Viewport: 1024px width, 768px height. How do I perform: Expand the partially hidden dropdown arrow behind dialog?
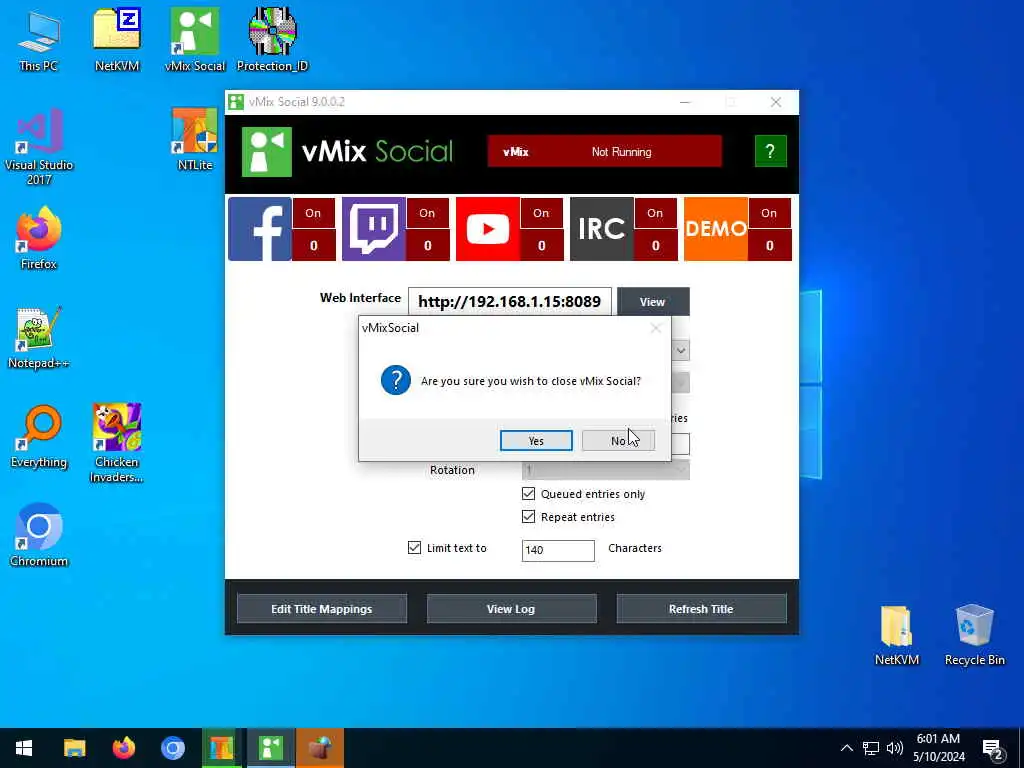(x=680, y=351)
